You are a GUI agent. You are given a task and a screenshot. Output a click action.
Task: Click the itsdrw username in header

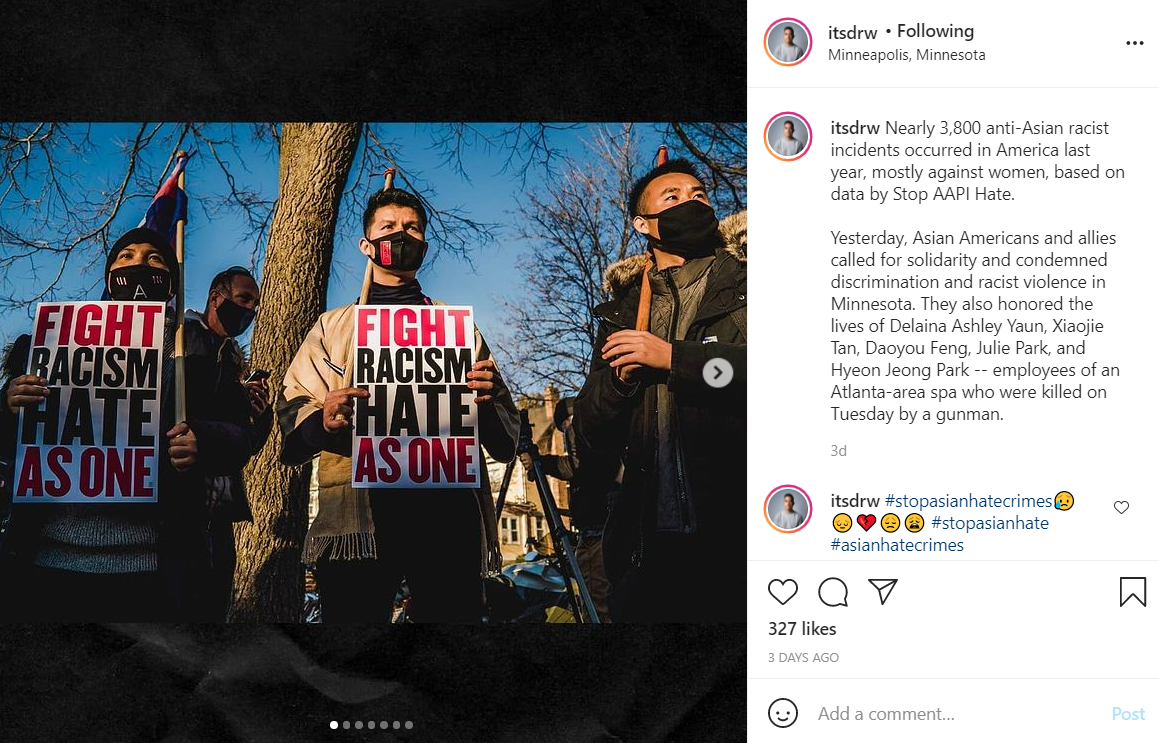tap(852, 32)
